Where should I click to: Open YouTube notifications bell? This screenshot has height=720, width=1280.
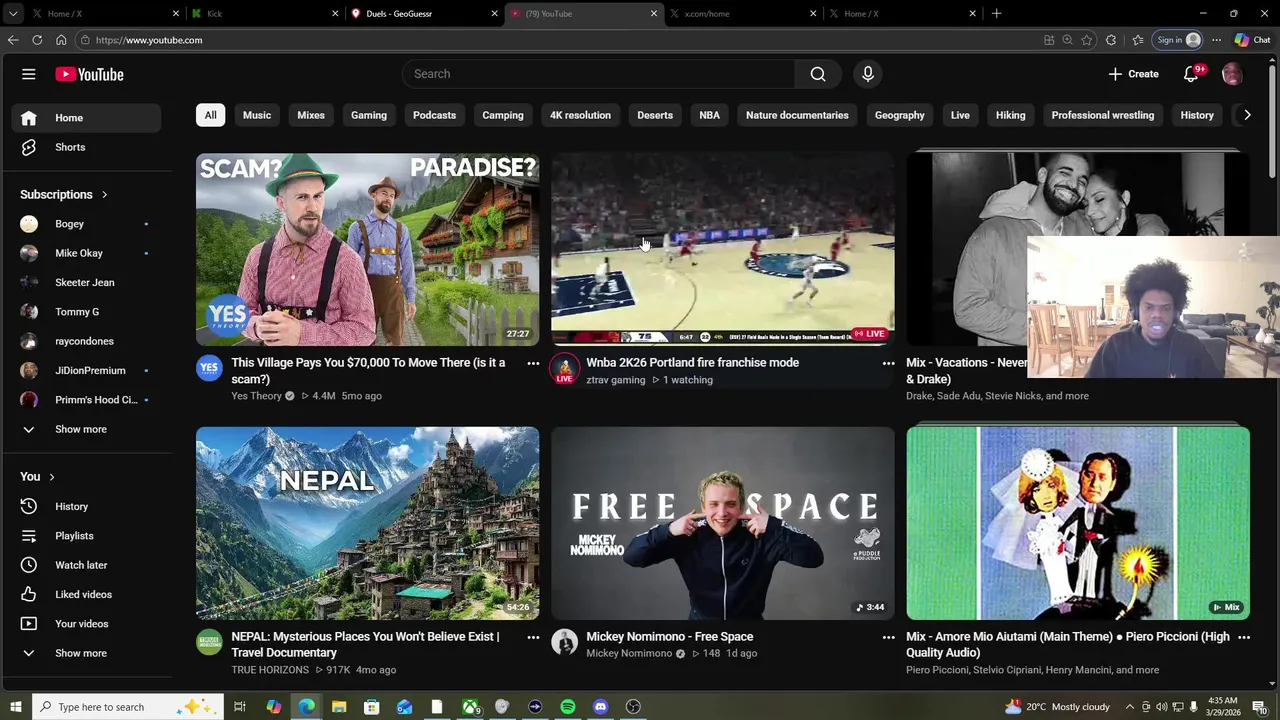click(1191, 74)
